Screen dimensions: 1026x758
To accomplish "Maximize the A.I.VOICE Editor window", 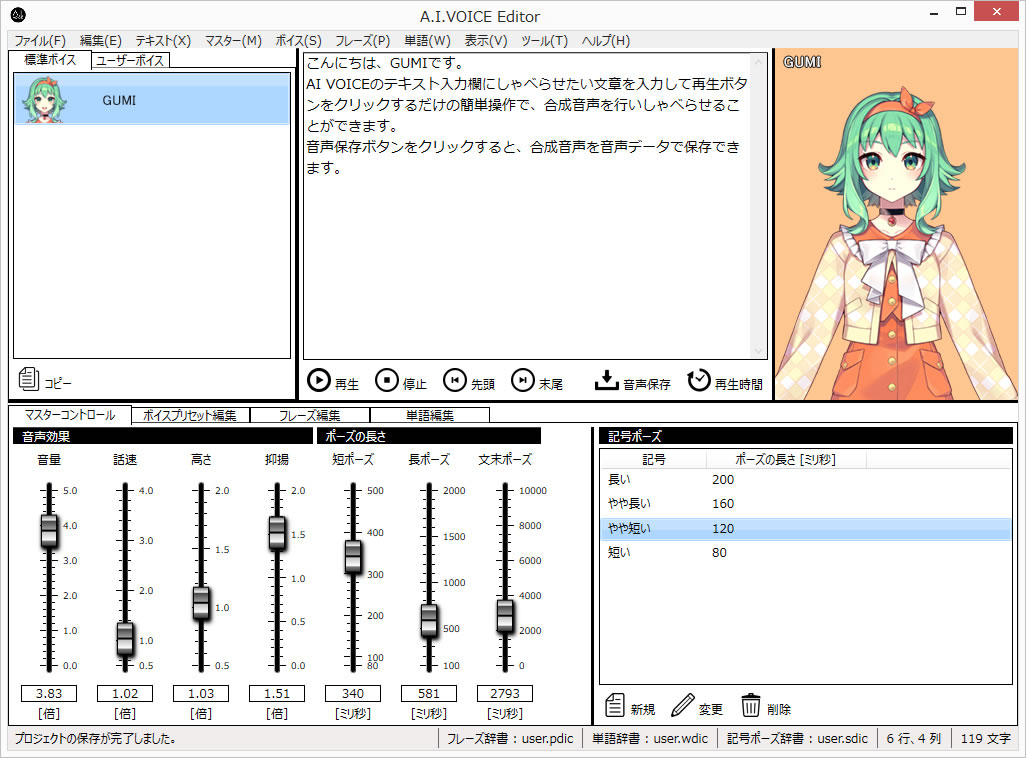I will (961, 12).
